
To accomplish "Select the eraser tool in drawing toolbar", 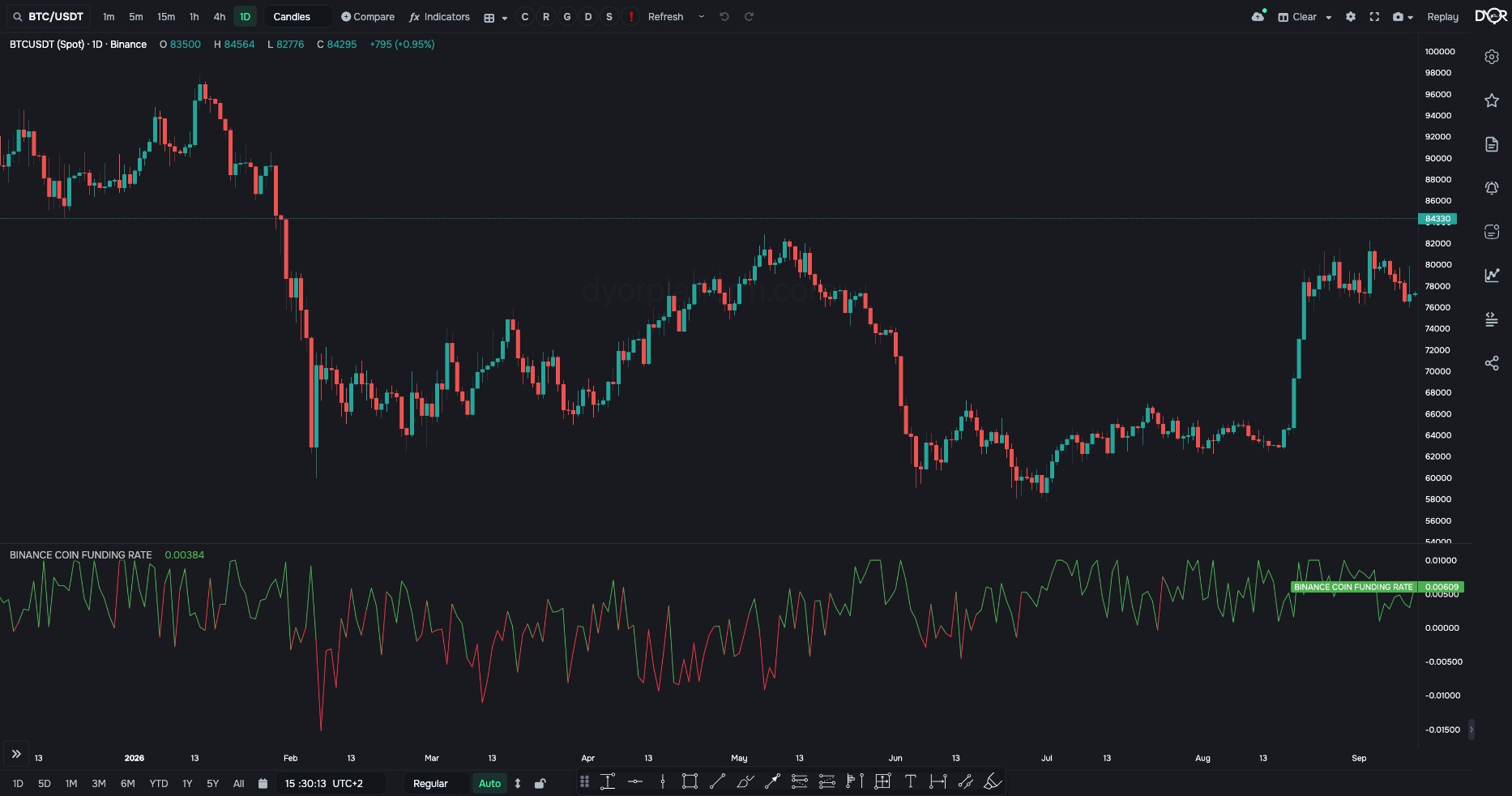I will (x=993, y=781).
